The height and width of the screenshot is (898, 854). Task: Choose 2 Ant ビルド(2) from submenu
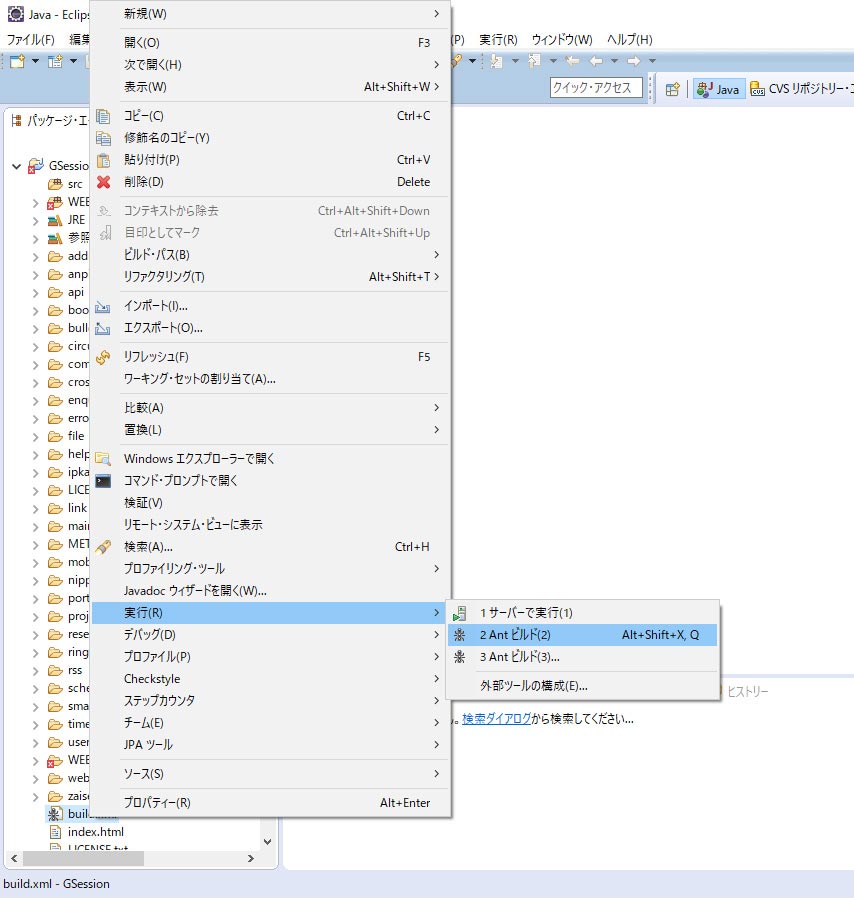[x=583, y=635]
